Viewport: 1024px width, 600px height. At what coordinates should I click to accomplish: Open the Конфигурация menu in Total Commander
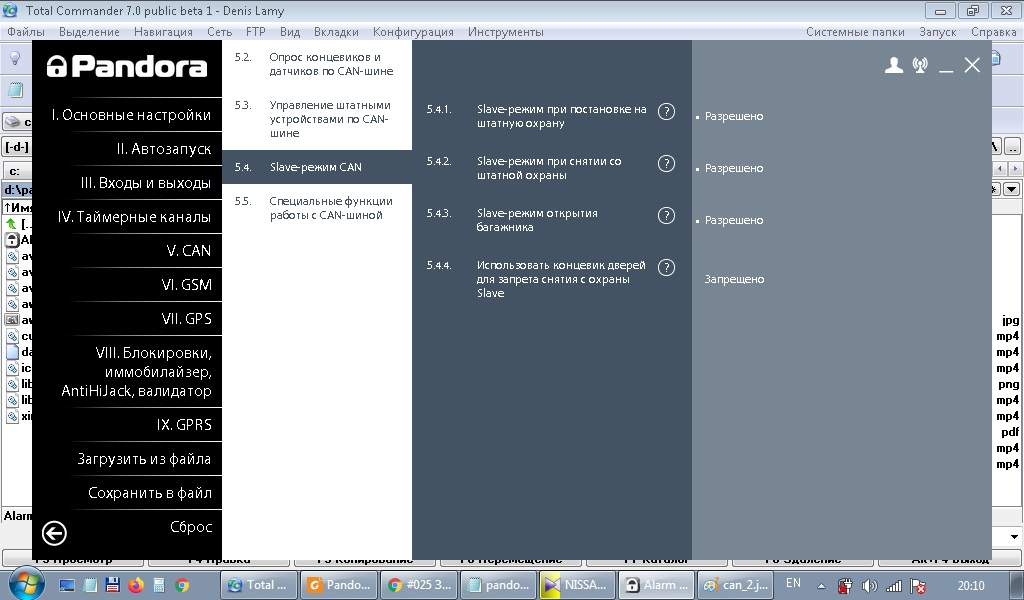pyautogui.click(x=413, y=32)
